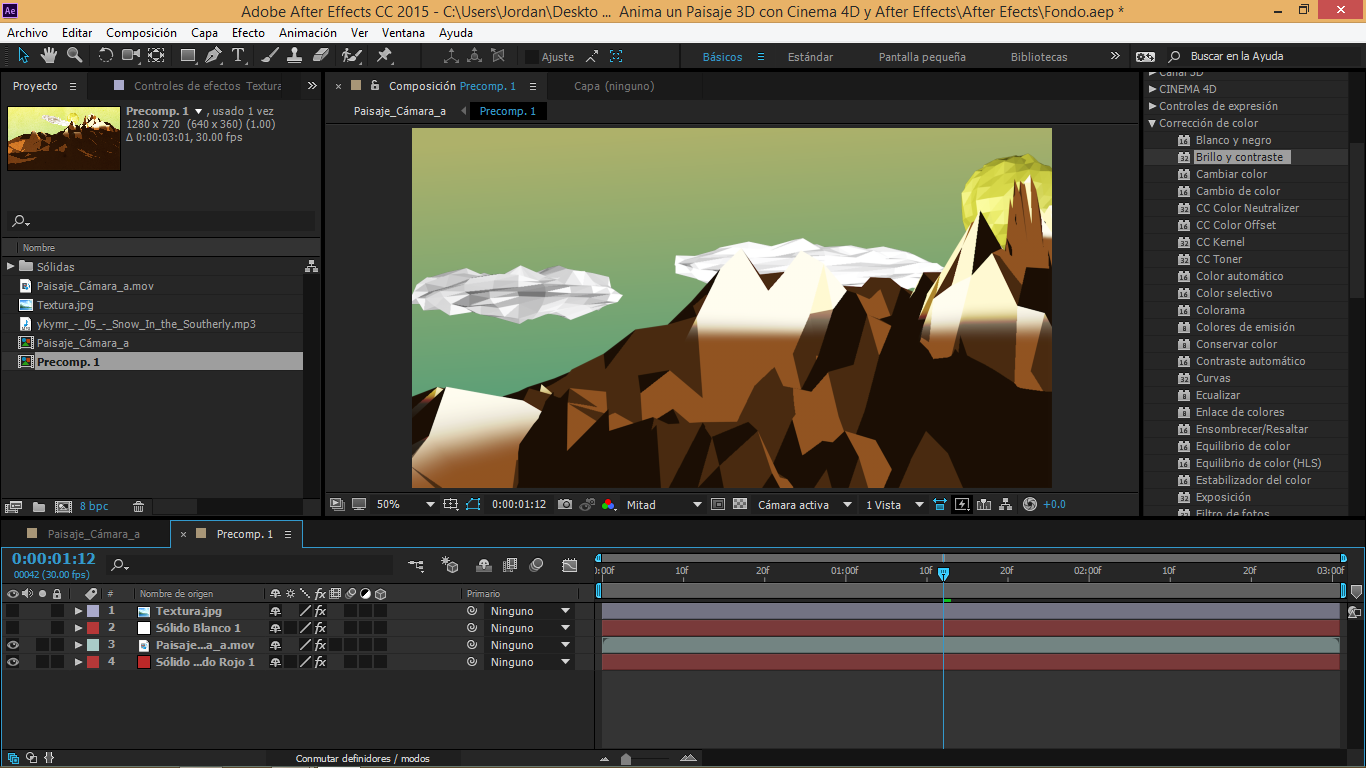
Task: Select the Pan Behind anchor point tool
Action: point(157,56)
